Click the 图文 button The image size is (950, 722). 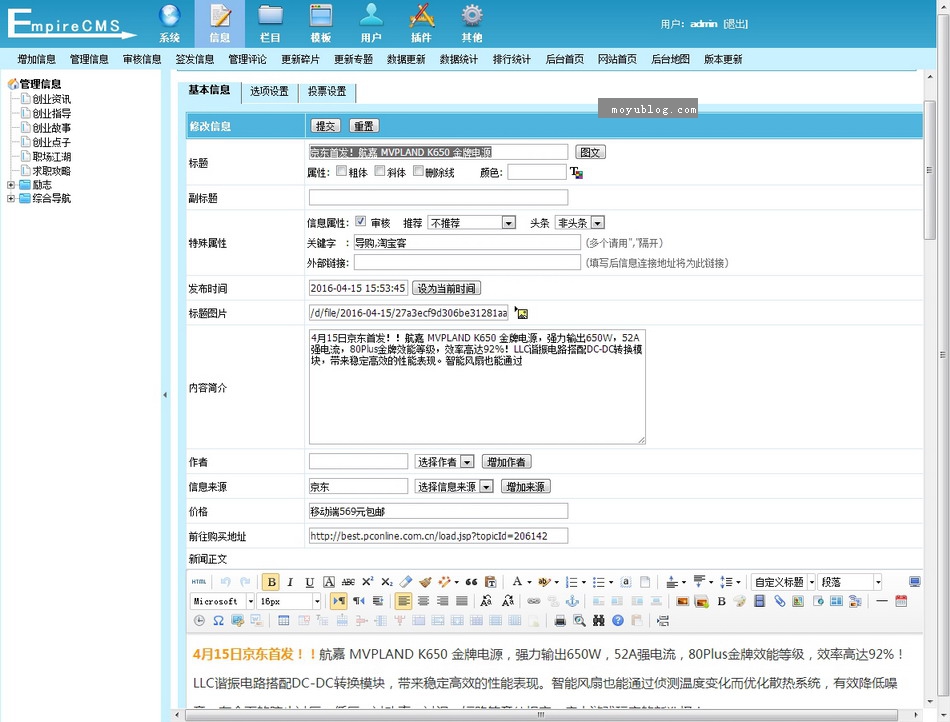coord(590,152)
